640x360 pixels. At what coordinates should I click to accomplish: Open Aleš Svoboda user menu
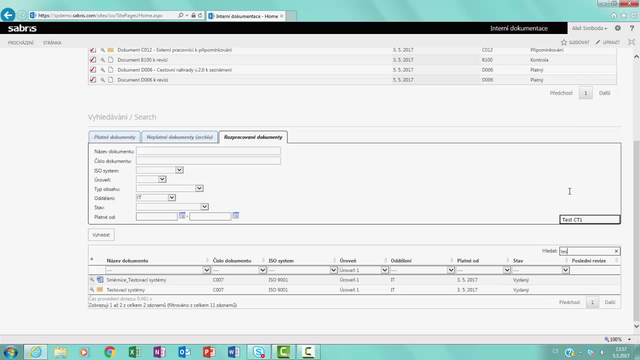tap(589, 28)
